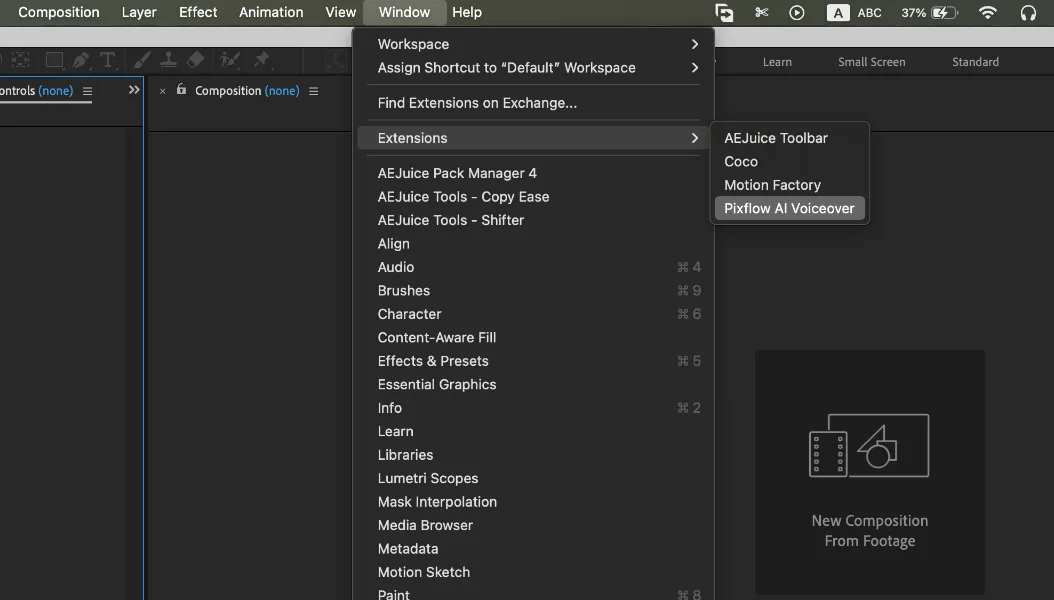Select the Eraser tool
This screenshot has height=600, width=1054.
[x=196, y=60]
